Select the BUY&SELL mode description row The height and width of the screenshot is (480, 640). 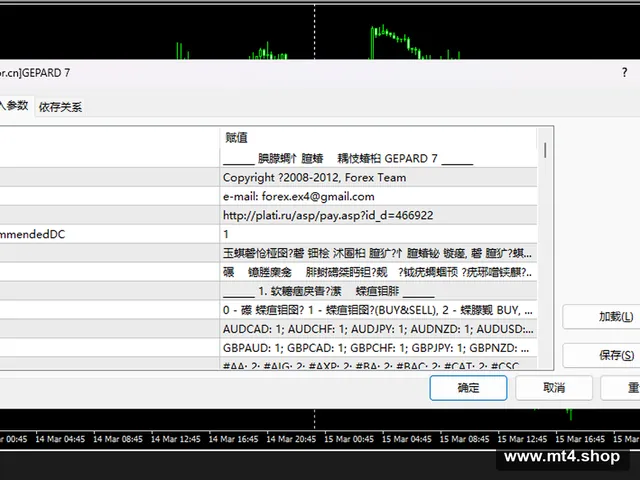point(378,310)
